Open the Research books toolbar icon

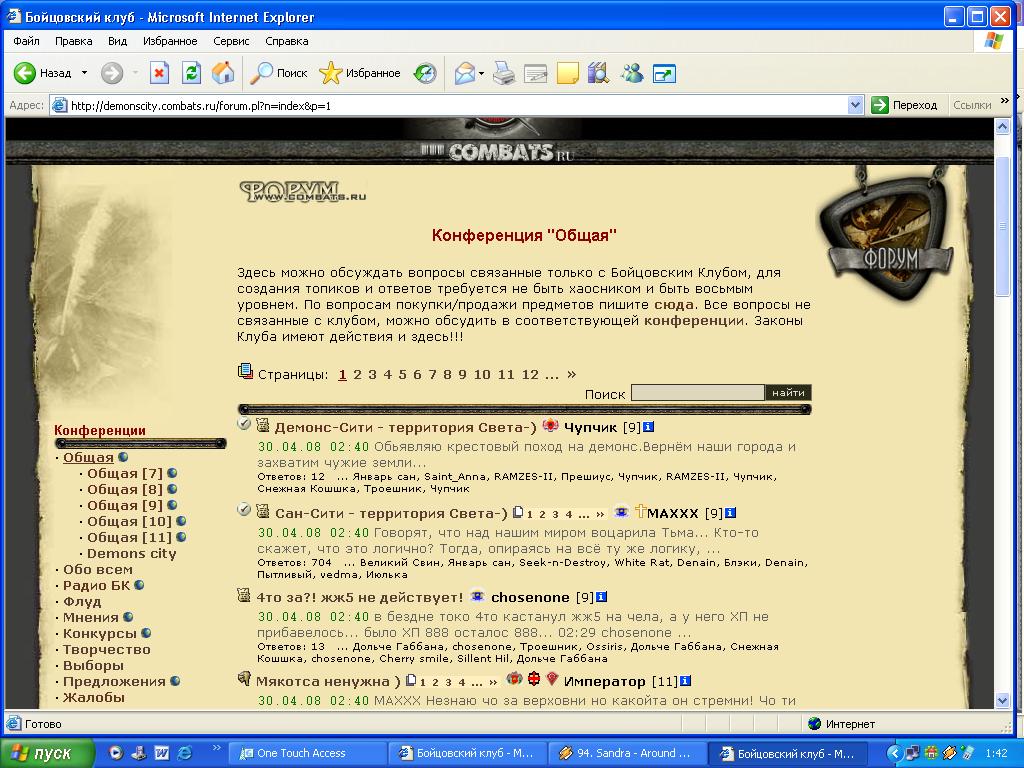pyautogui.click(x=598, y=73)
